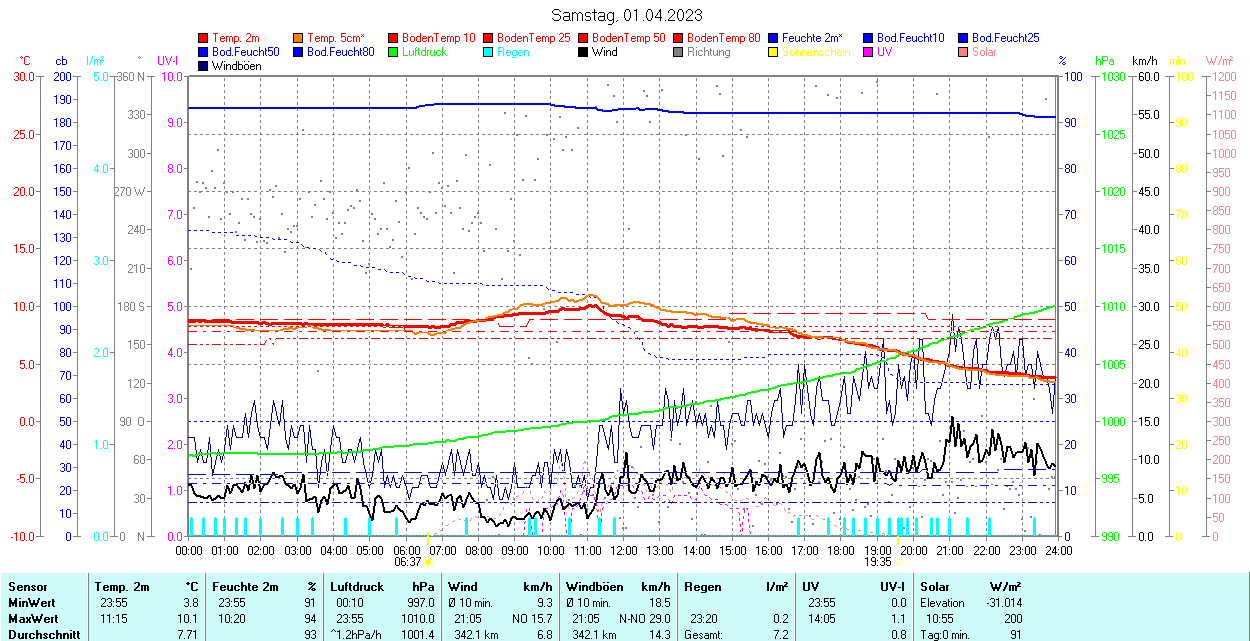Viewport: 1250px width, 641px height.
Task: Click the 06:37 sunrise time marker
Action: point(407,562)
